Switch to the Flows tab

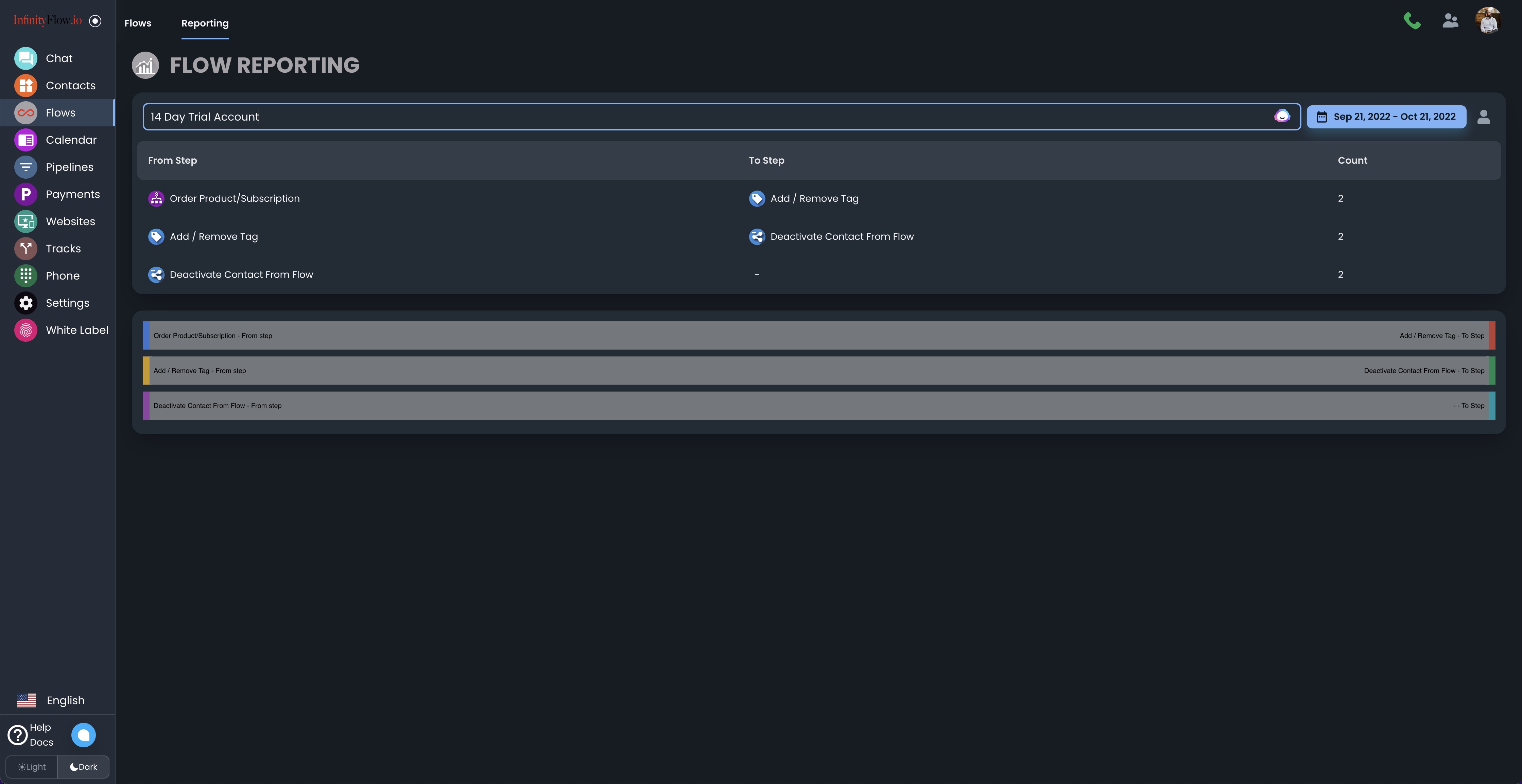138,23
